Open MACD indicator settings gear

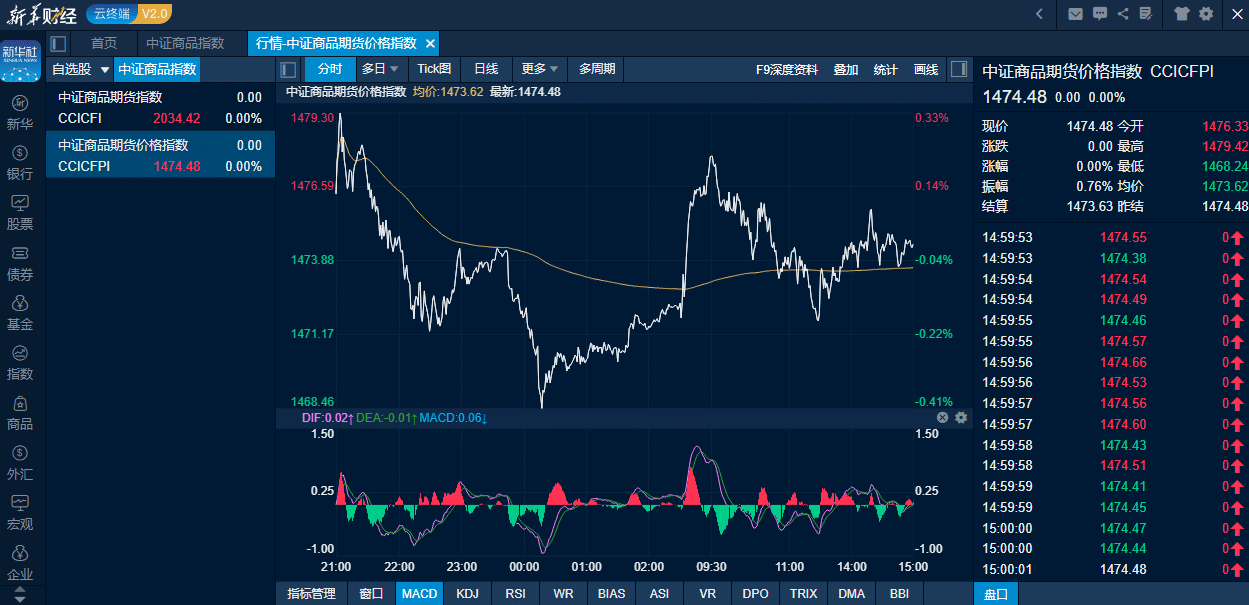[x=961, y=417]
